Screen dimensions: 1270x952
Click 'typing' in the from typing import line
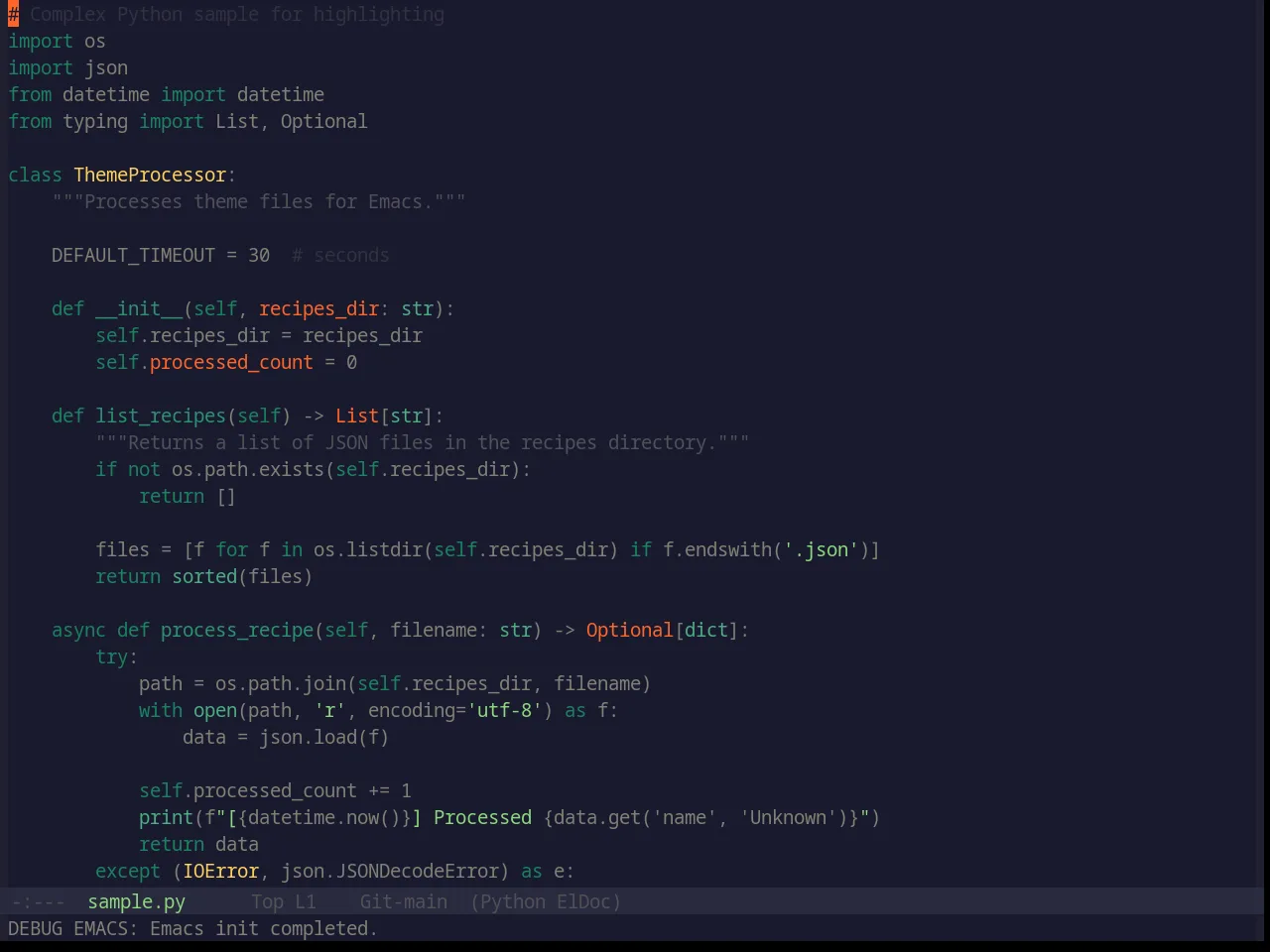95,121
